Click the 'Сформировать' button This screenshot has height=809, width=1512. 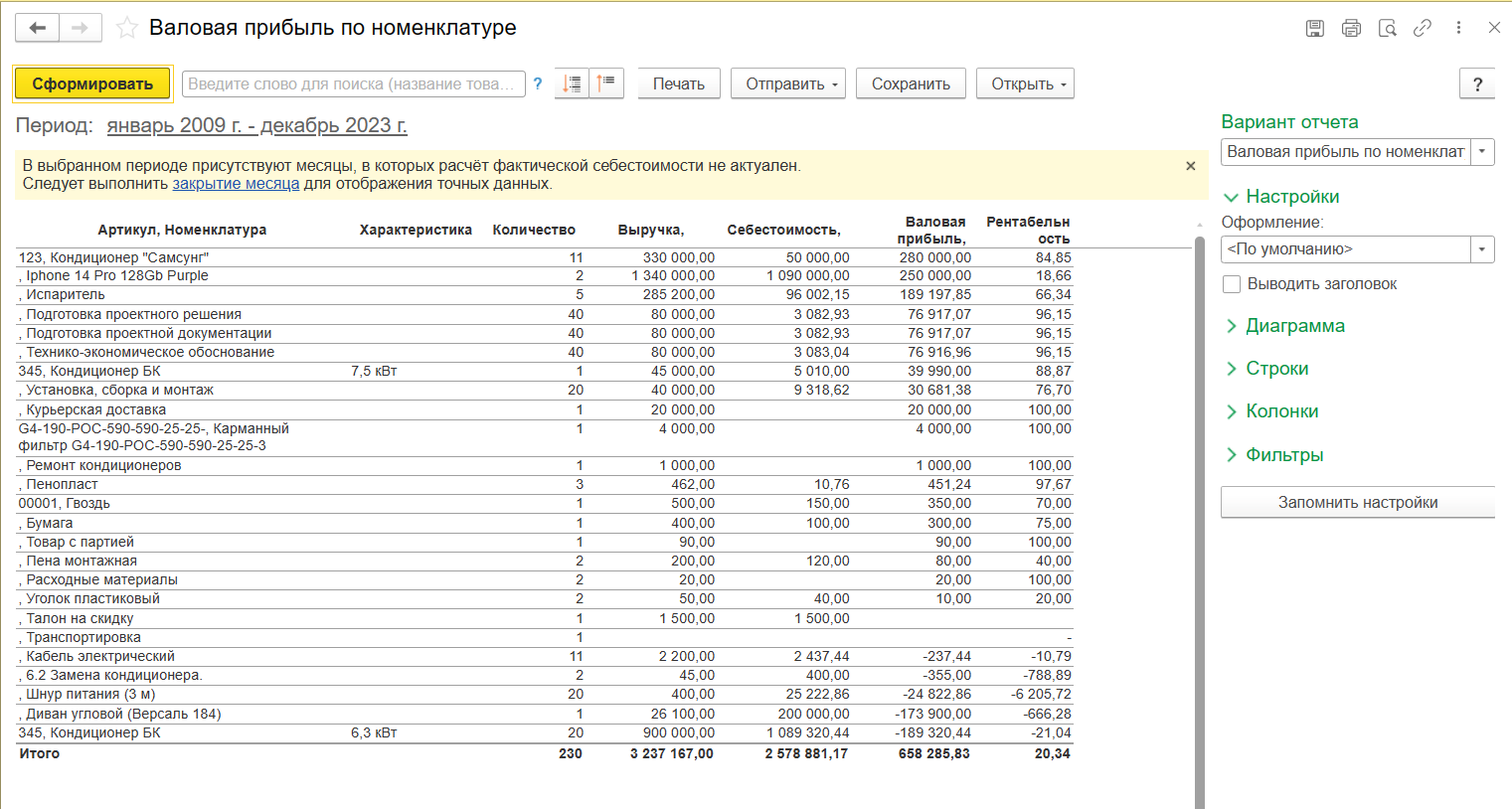coord(92,83)
